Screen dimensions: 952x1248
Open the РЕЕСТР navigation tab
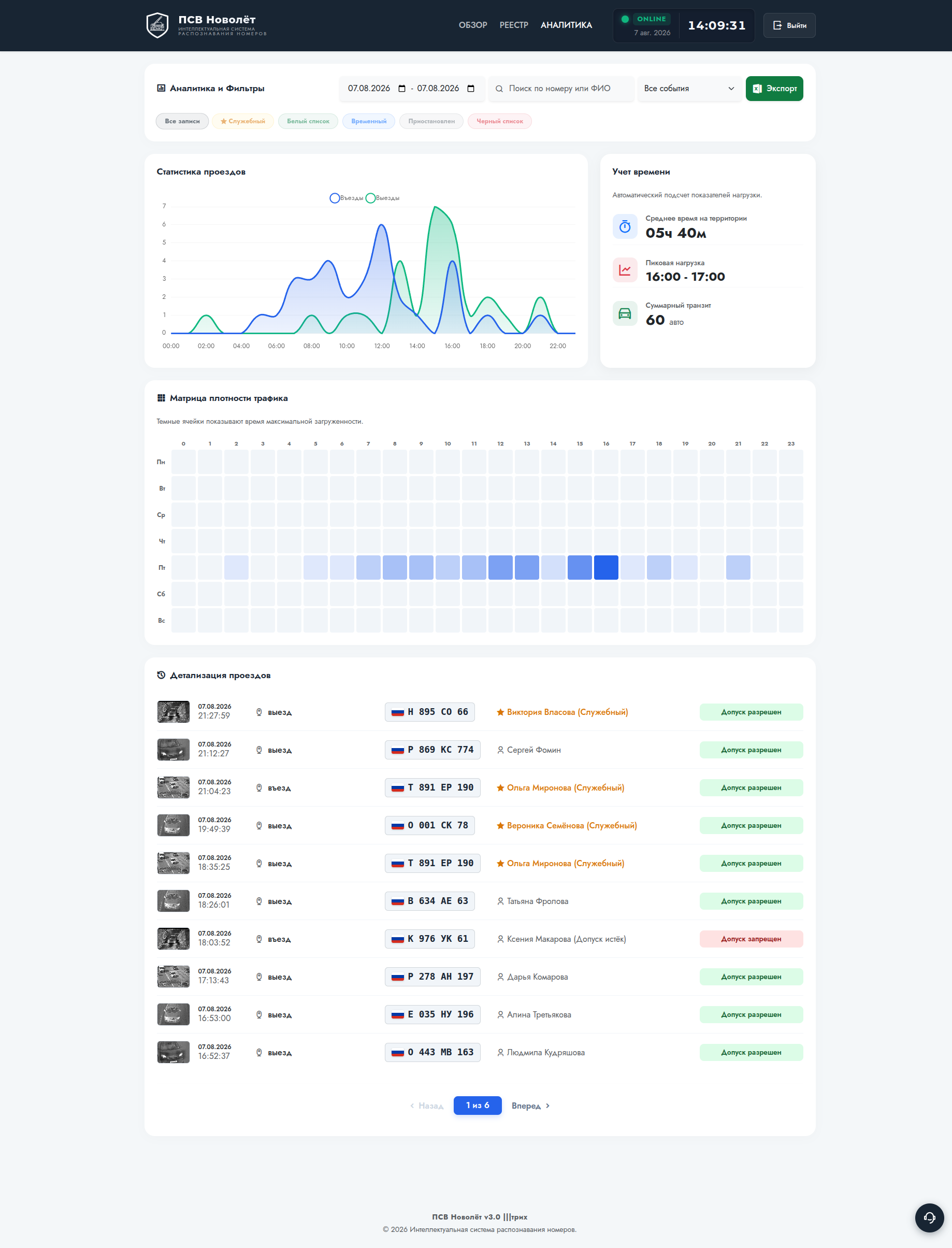point(513,25)
